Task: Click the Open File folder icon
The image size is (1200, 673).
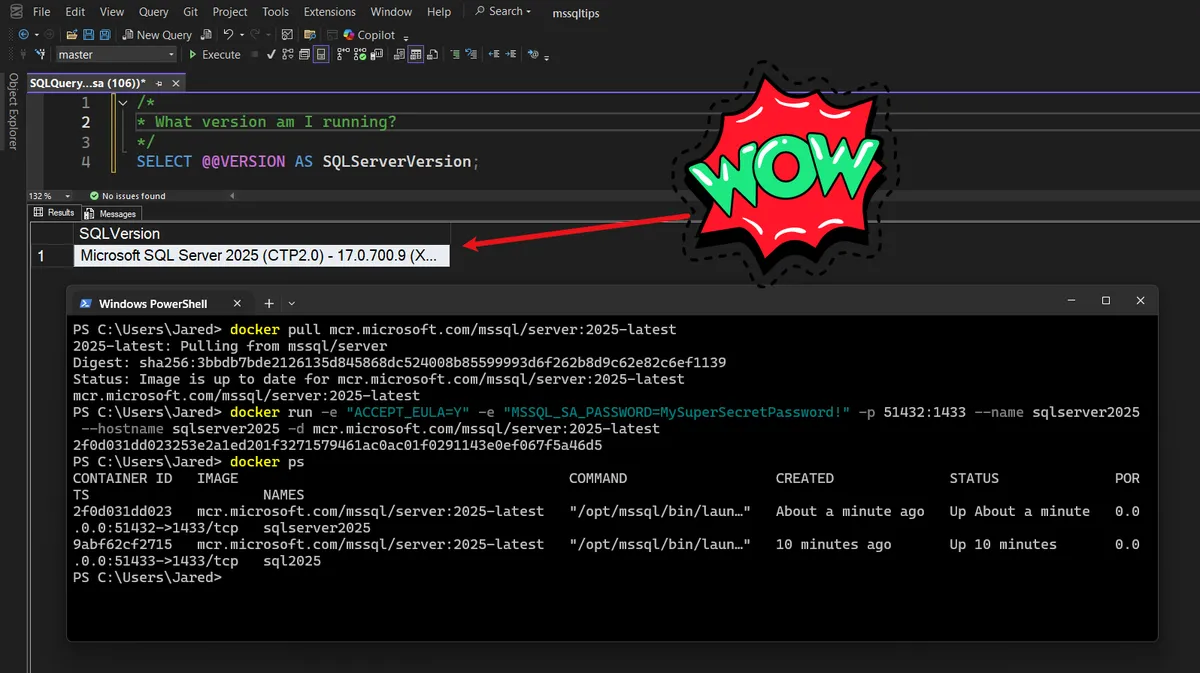Action: pos(73,35)
